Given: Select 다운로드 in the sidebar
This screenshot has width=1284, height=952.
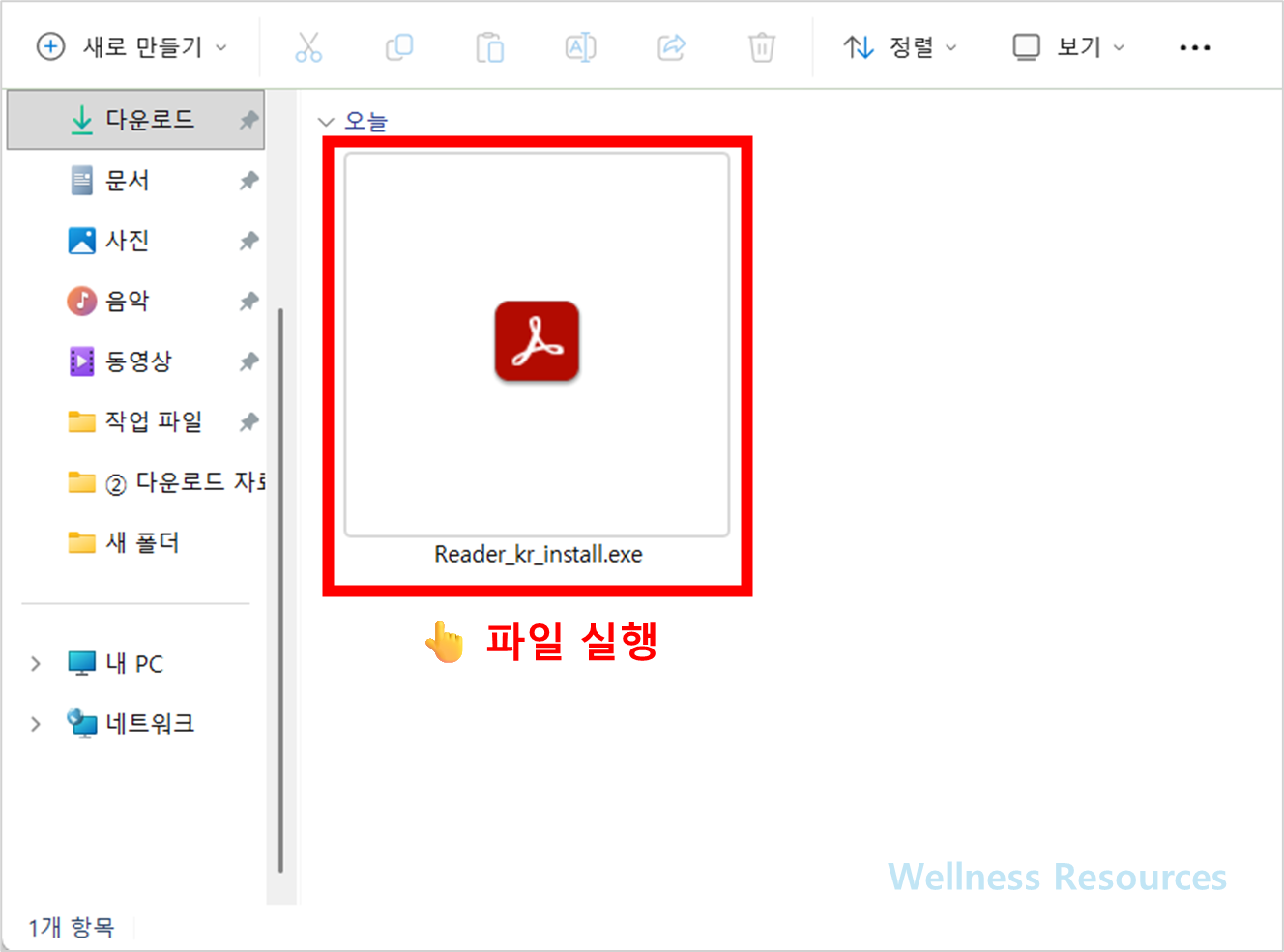Looking at the screenshot, I should pyautogui.click(x=135, y=120).
